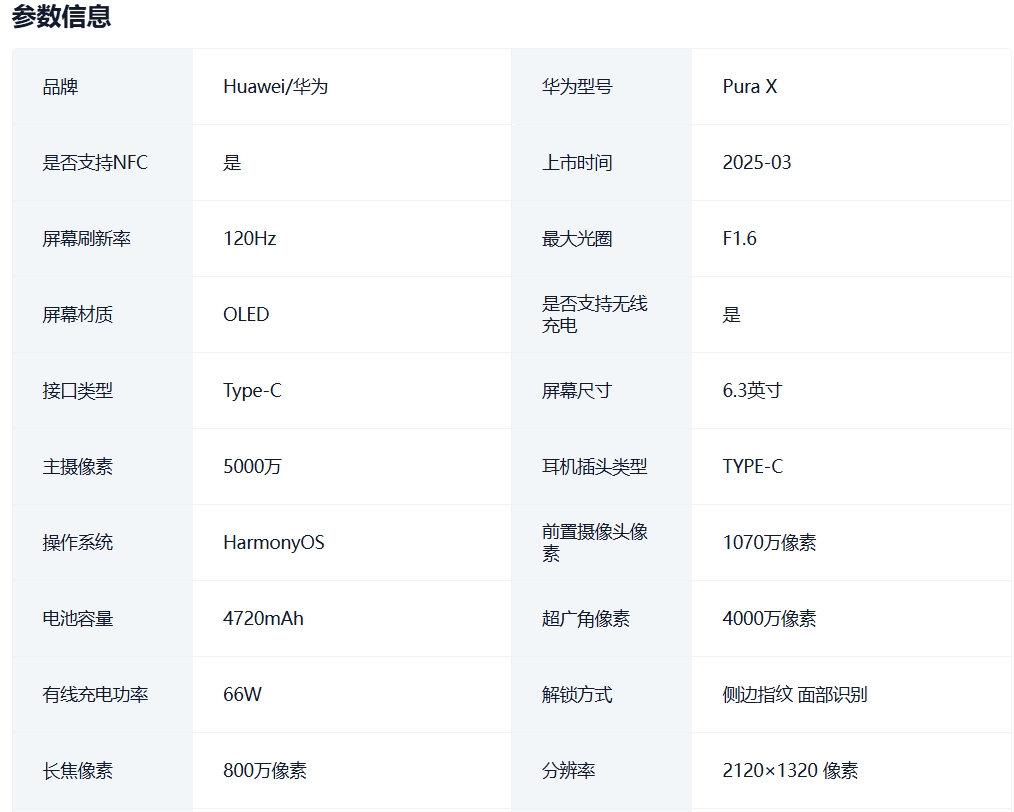
Task: Click the 接口类型 label
Action: pyautogui.click(x=78, y=390)
